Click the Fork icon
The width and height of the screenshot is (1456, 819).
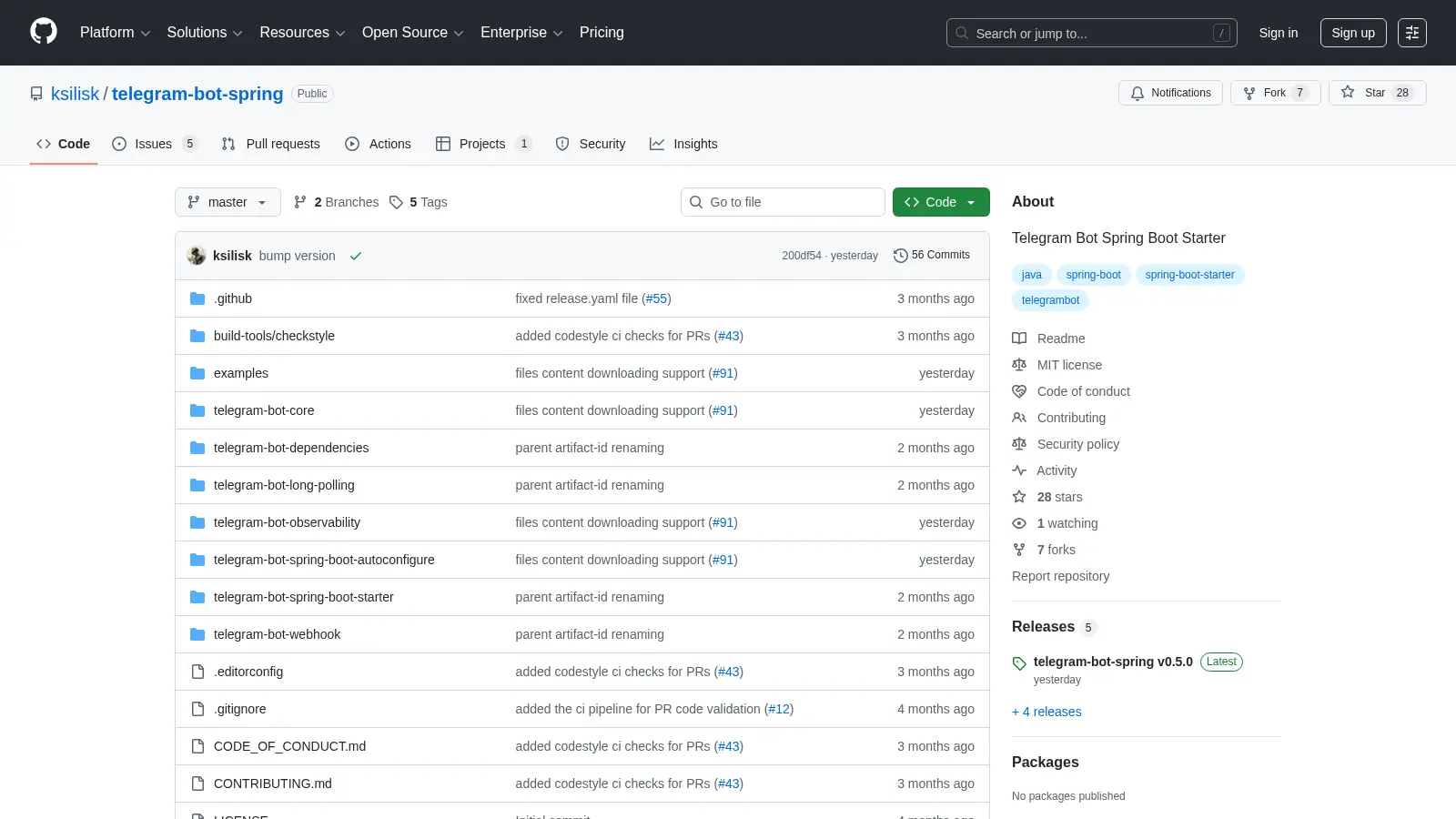(1249, 93)
